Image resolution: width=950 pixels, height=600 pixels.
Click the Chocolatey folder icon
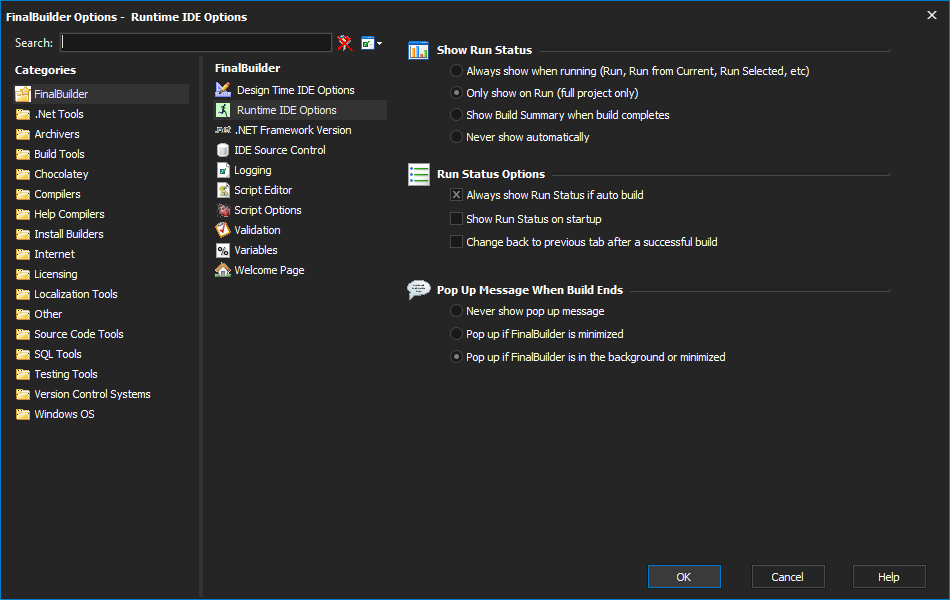point(23,174)
